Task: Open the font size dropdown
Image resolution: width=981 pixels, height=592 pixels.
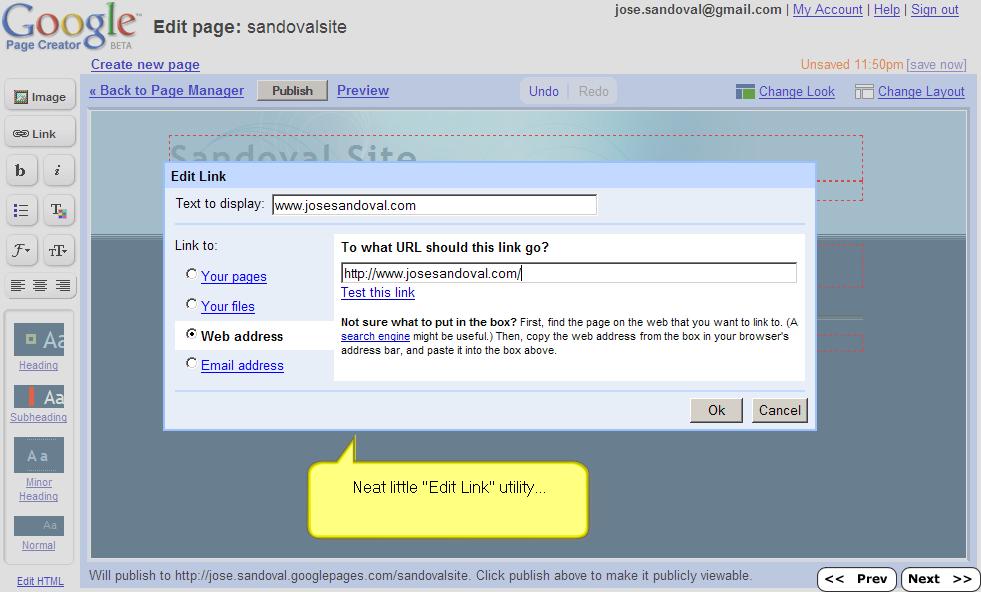Action: pyautogui.click(x=58, y=250)
